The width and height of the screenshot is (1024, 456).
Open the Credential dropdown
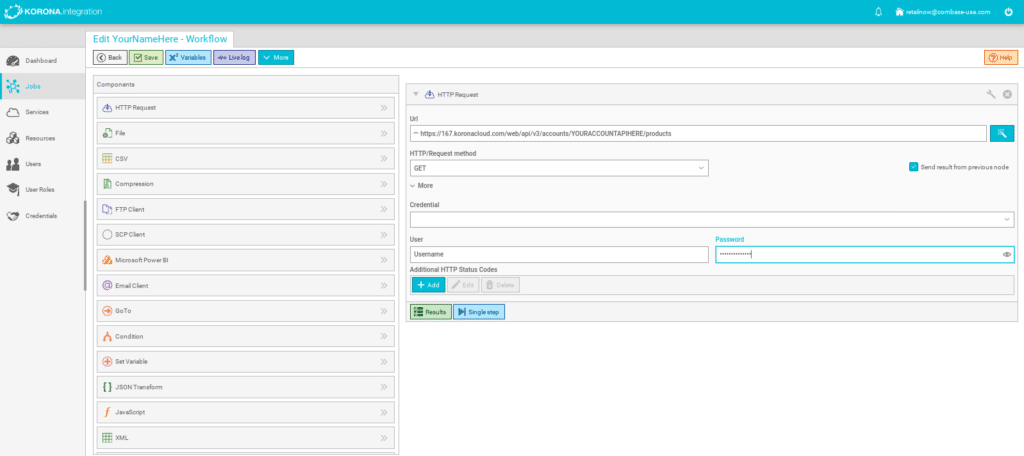[x=712, y=219]
